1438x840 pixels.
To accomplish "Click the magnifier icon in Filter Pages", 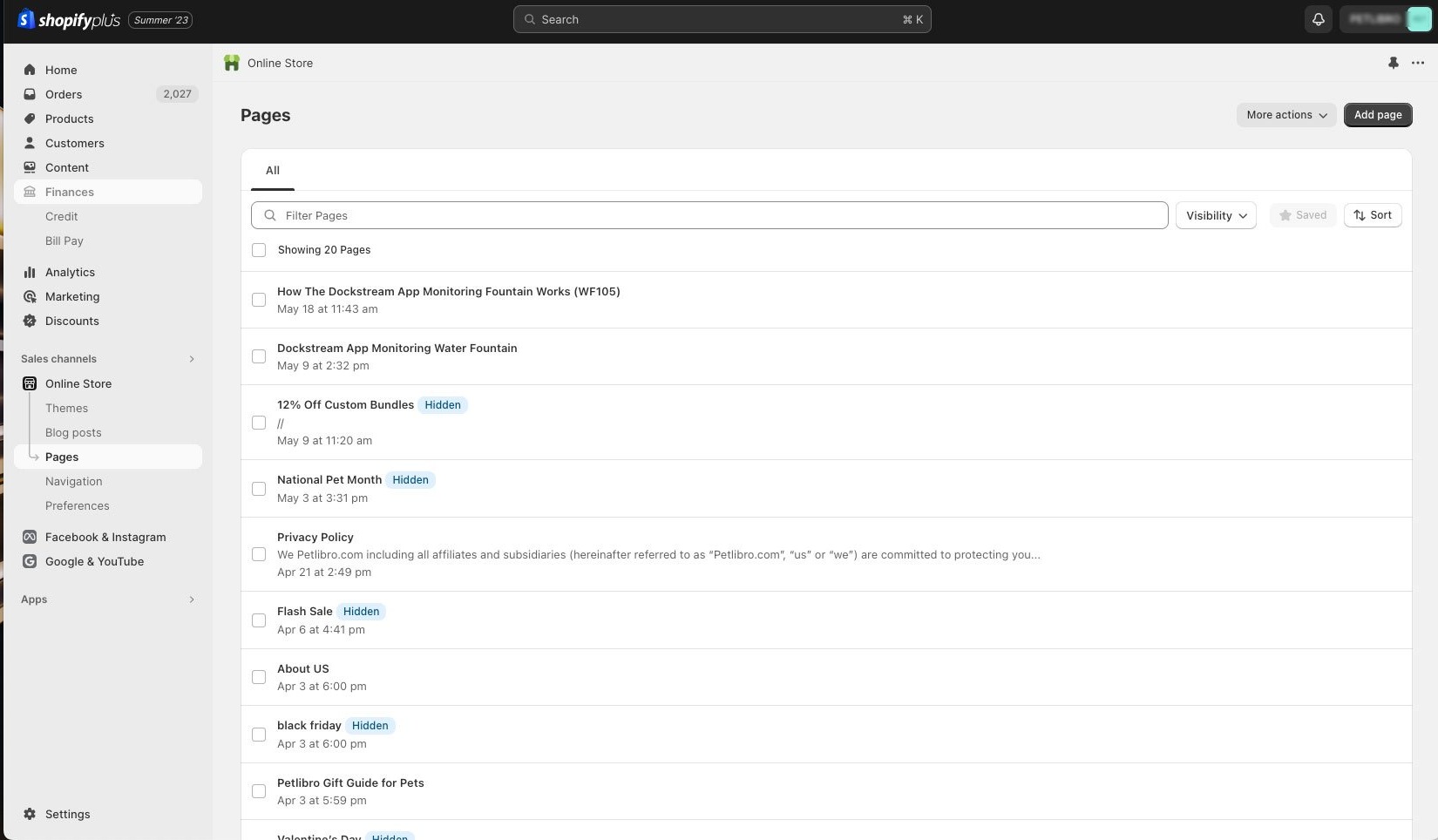I will [270, 215].
